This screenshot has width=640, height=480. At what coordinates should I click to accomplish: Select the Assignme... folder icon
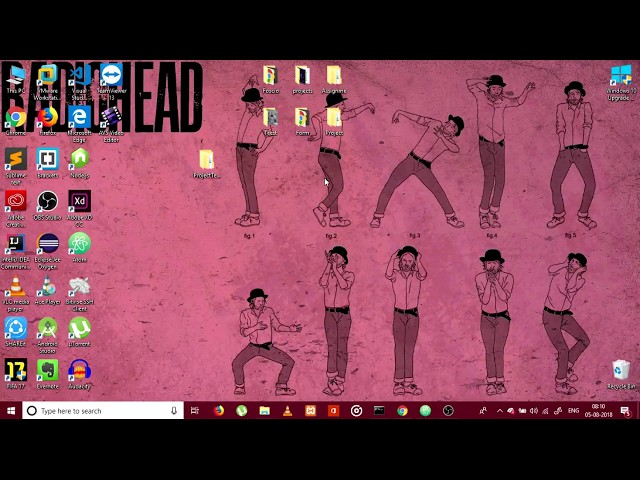(334, 80)
